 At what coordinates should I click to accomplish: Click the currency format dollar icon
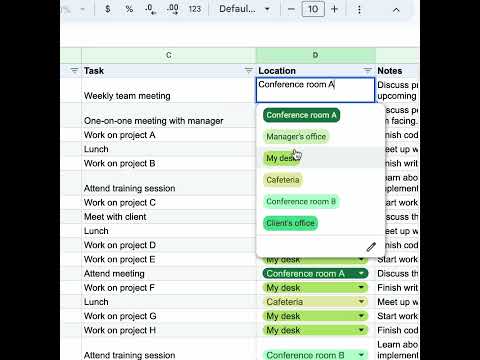(x=107, y=9)
